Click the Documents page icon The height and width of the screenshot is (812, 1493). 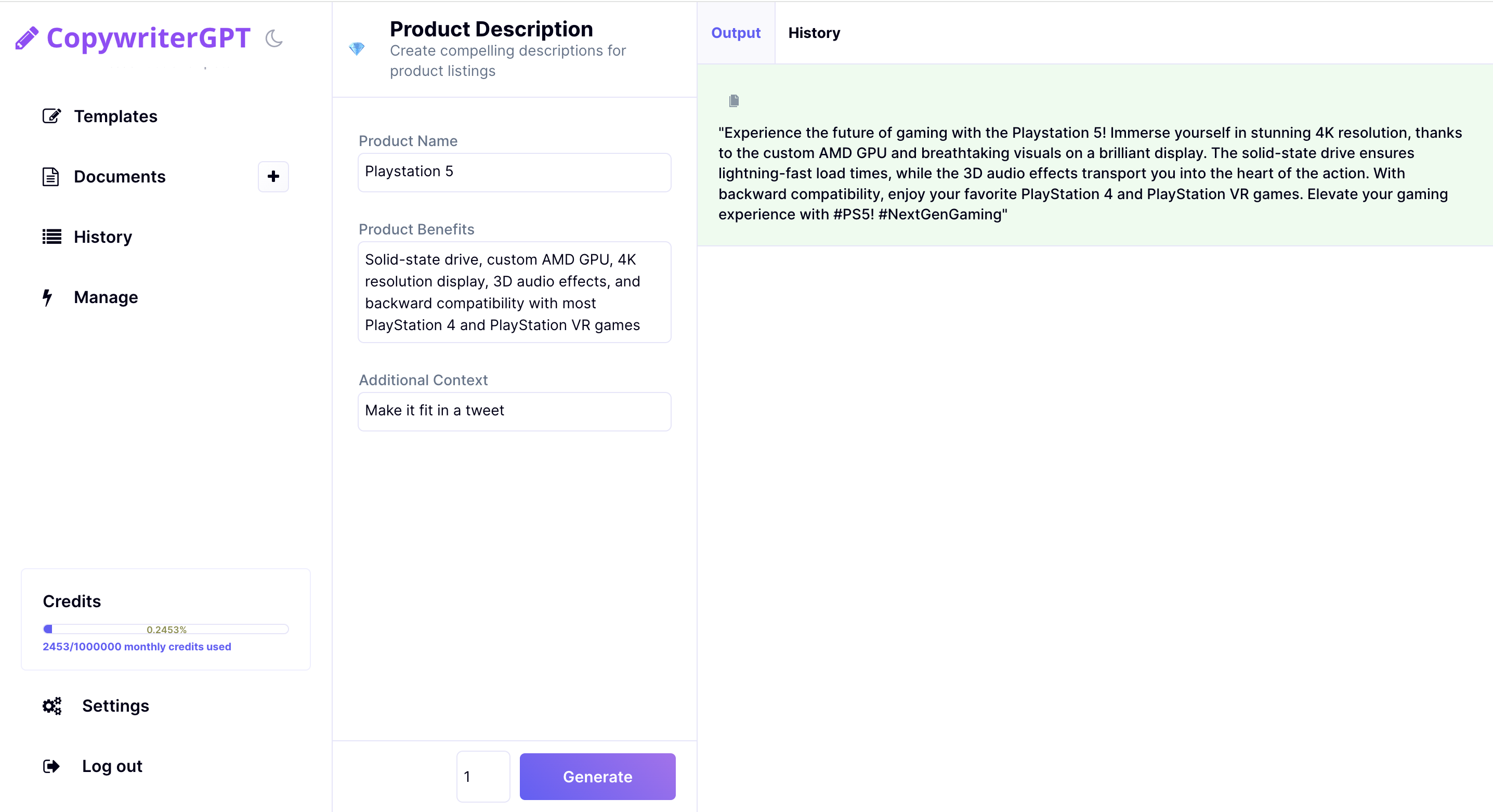[51, 177]
